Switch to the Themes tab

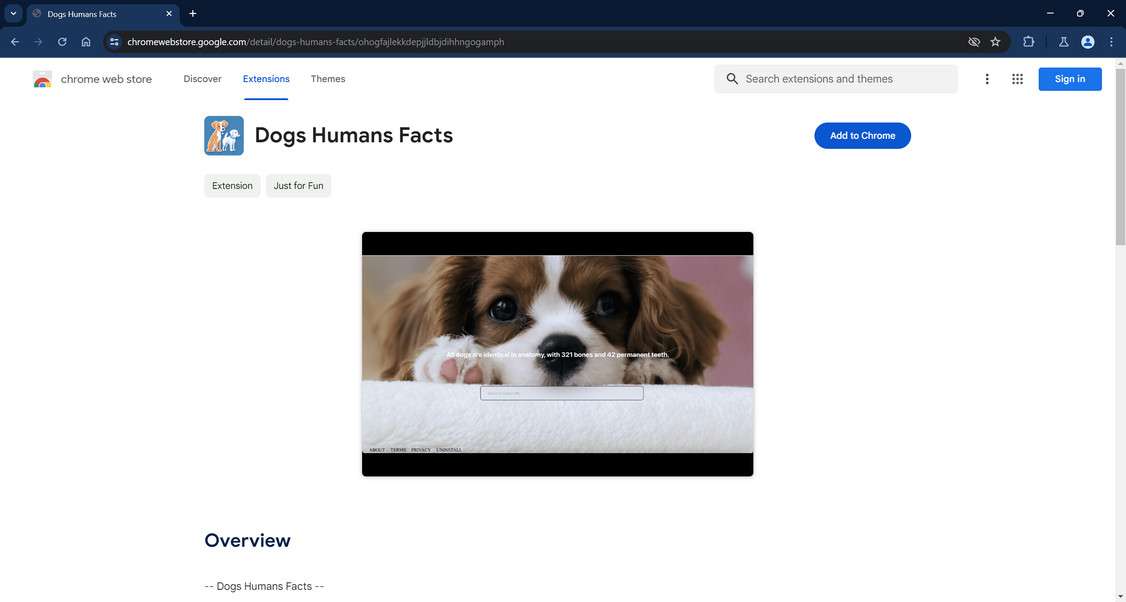tap(326, 79)
